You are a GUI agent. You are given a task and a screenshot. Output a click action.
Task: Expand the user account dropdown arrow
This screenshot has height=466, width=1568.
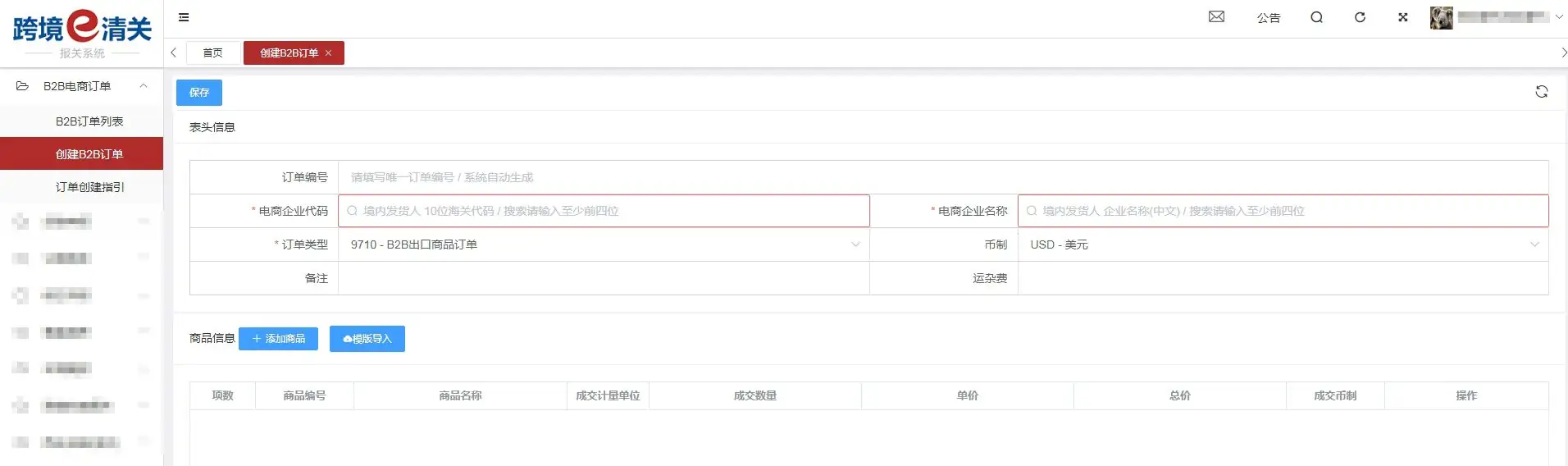pos(1559,17)
